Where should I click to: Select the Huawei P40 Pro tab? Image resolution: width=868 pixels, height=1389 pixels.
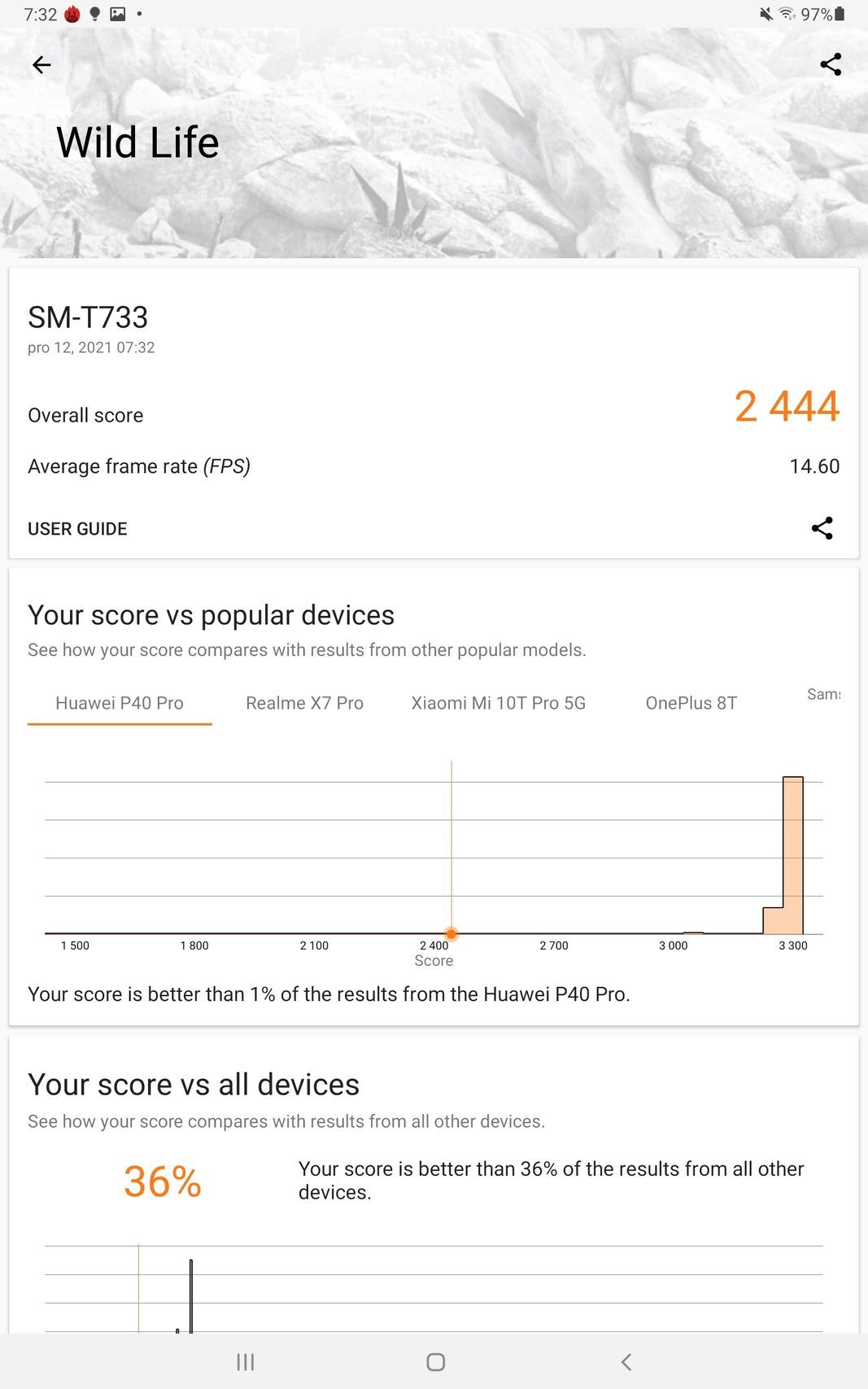[x=119, y=703]
